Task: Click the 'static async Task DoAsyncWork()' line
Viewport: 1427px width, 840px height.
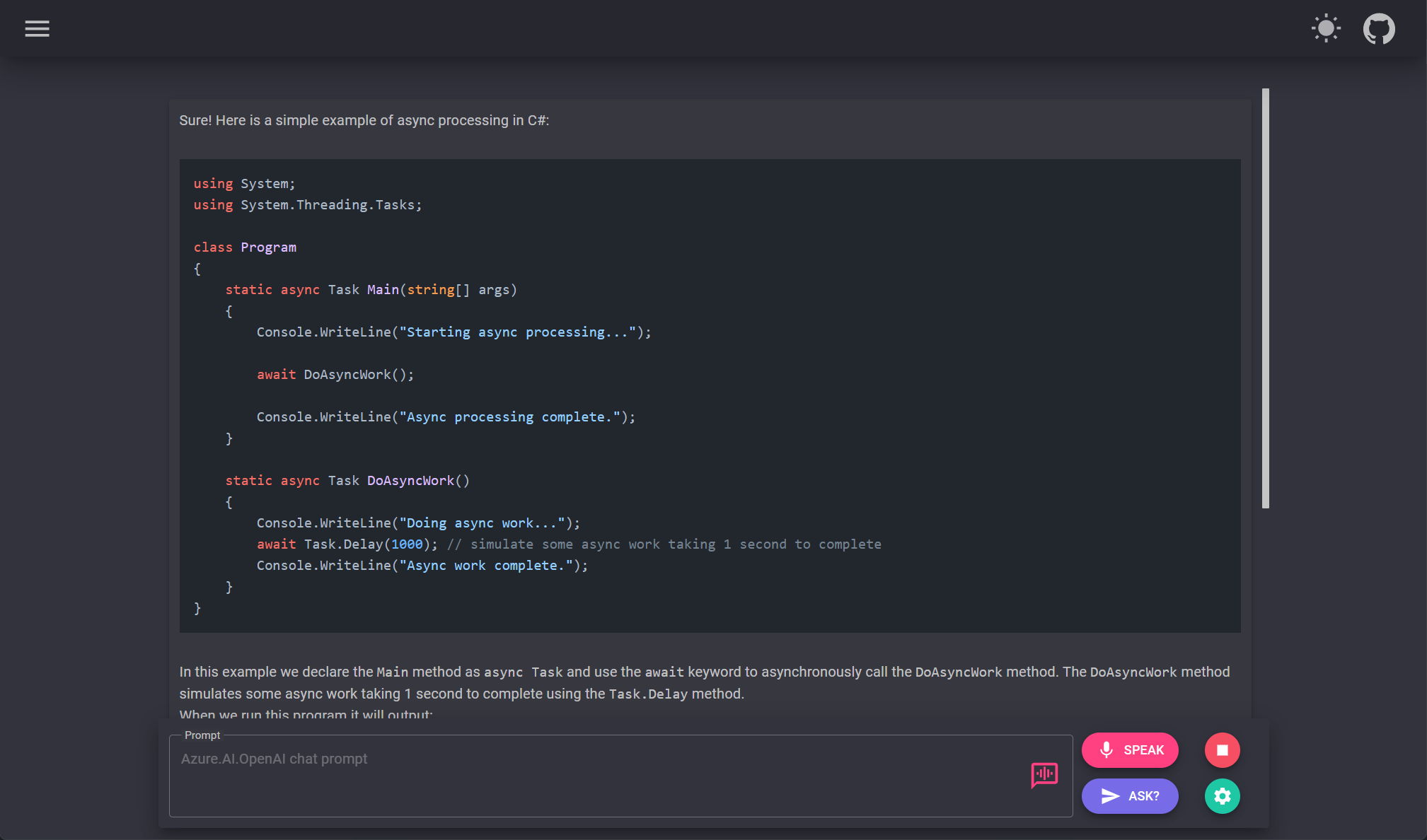Action: [347, 481]
